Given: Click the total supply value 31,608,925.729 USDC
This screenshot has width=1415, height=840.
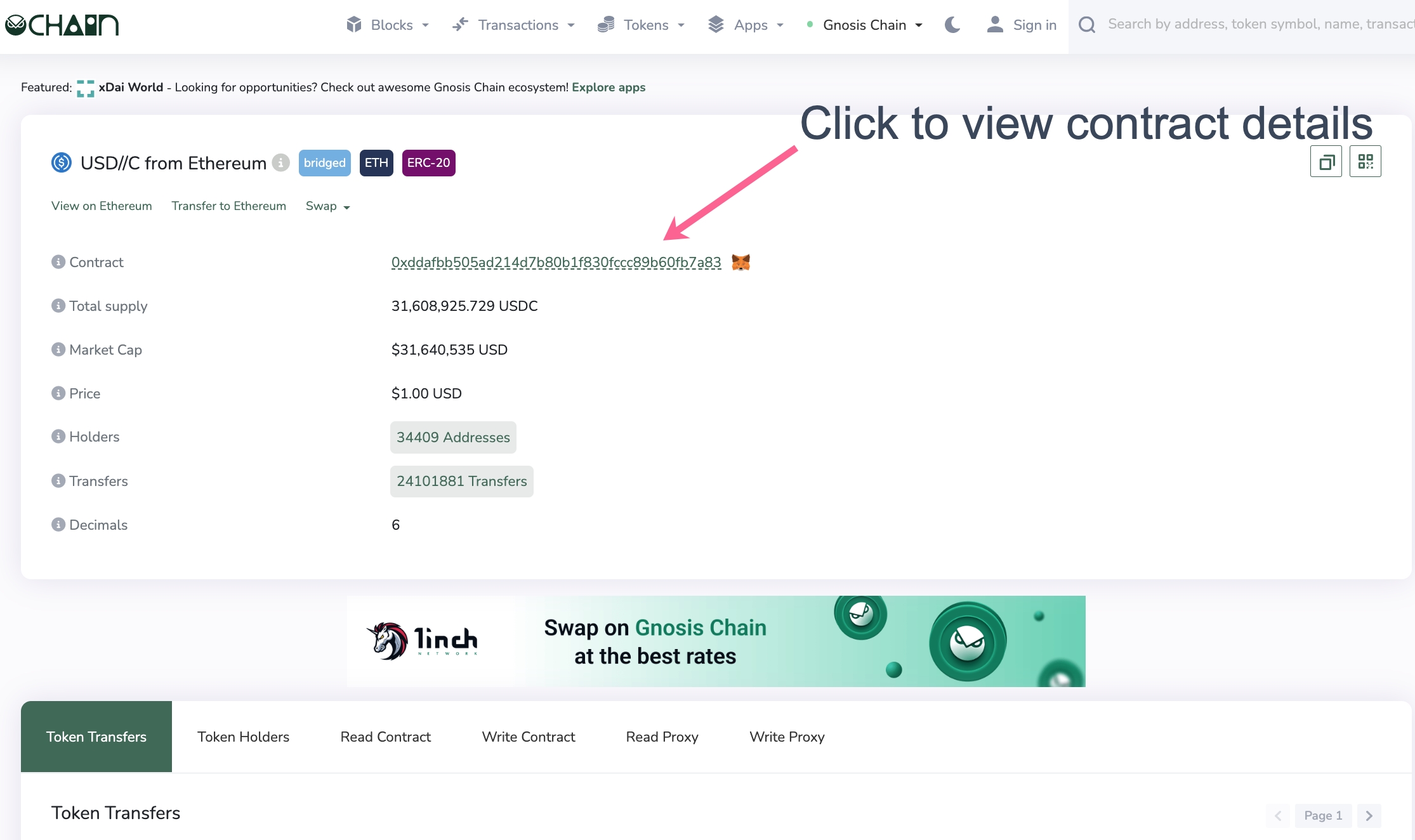Looking at the screenshot, I should tap(464, 306).
